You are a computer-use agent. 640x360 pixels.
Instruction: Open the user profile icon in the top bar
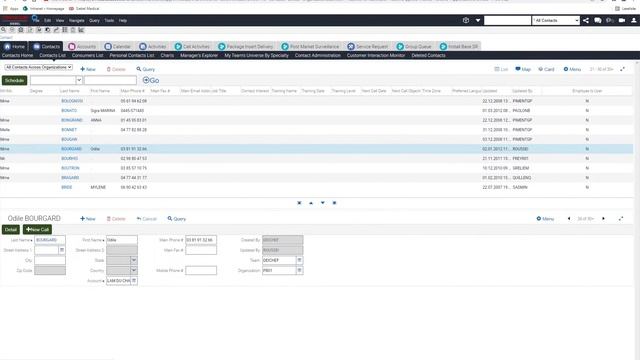[634, 20]
